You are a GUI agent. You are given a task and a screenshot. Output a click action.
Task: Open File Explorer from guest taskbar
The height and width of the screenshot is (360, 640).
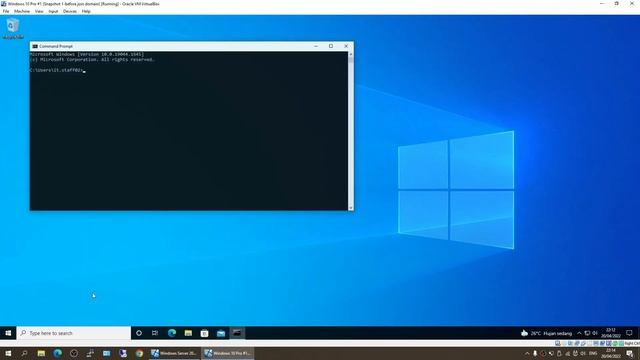[x=188, y=333]
